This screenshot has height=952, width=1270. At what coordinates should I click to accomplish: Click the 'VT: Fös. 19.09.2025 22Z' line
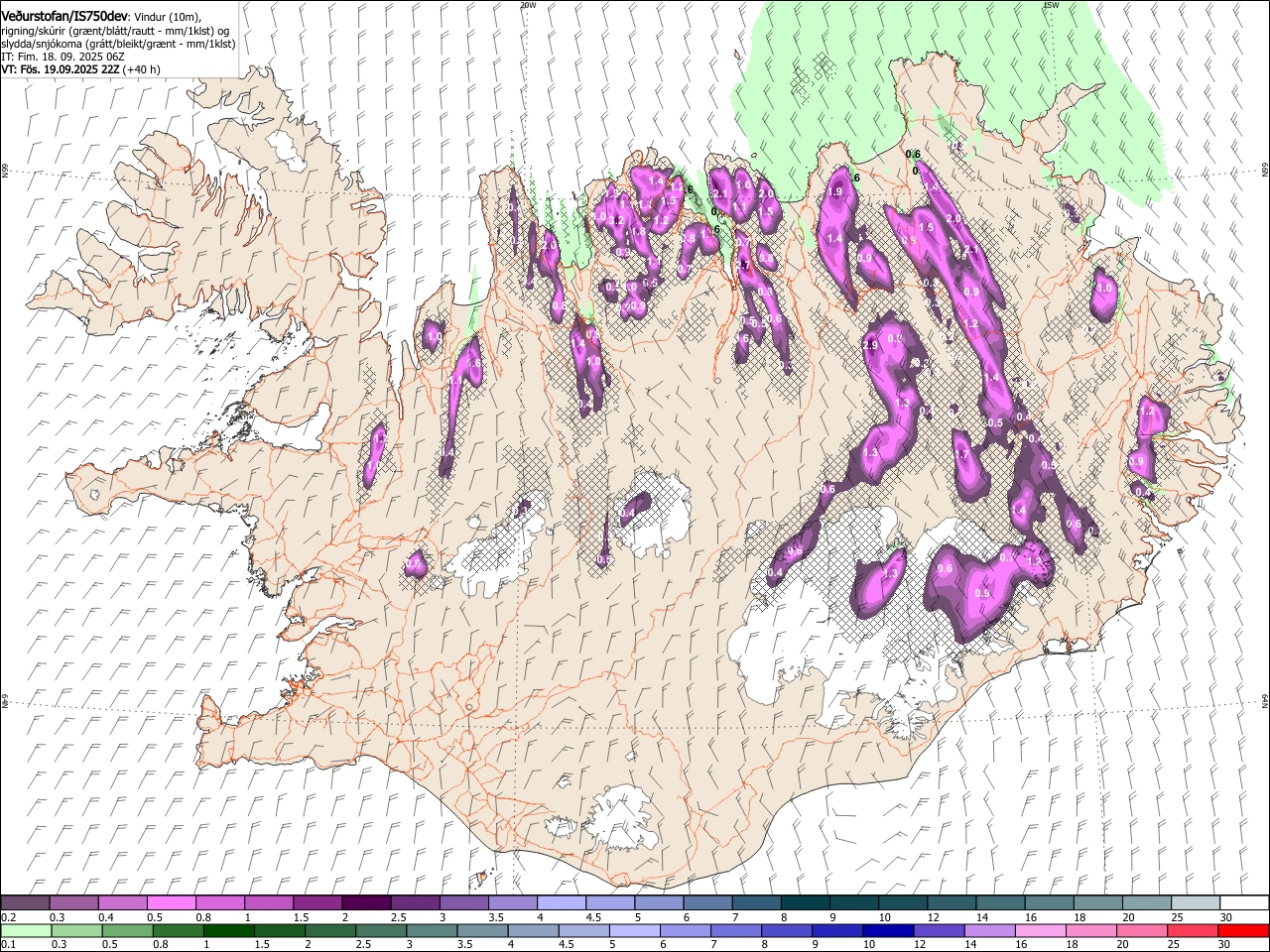point(80,69)
